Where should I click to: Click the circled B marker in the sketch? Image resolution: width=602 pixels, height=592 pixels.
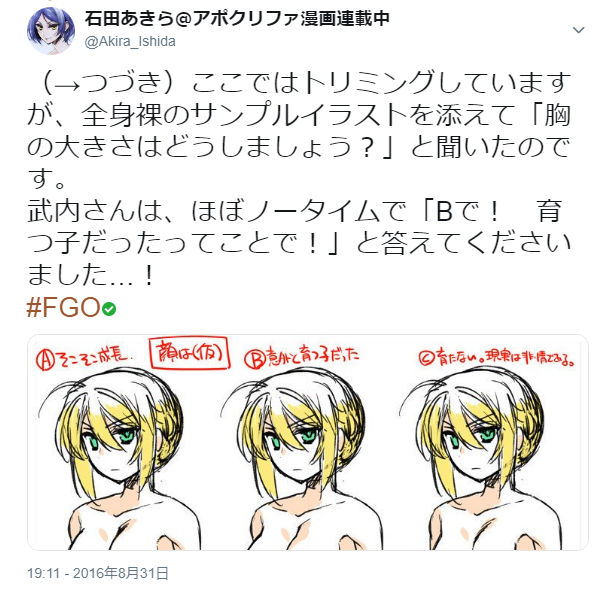(x=255, y=359)
